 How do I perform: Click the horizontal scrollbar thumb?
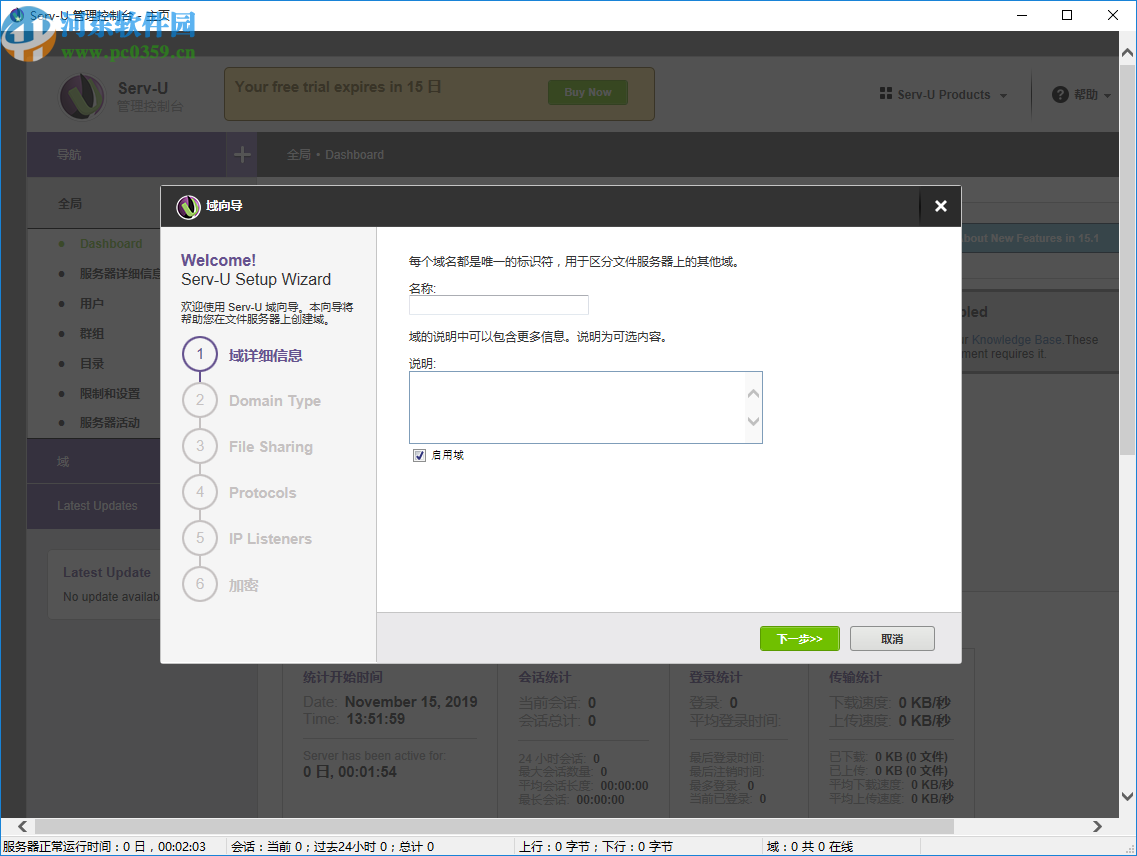(495, 826)
